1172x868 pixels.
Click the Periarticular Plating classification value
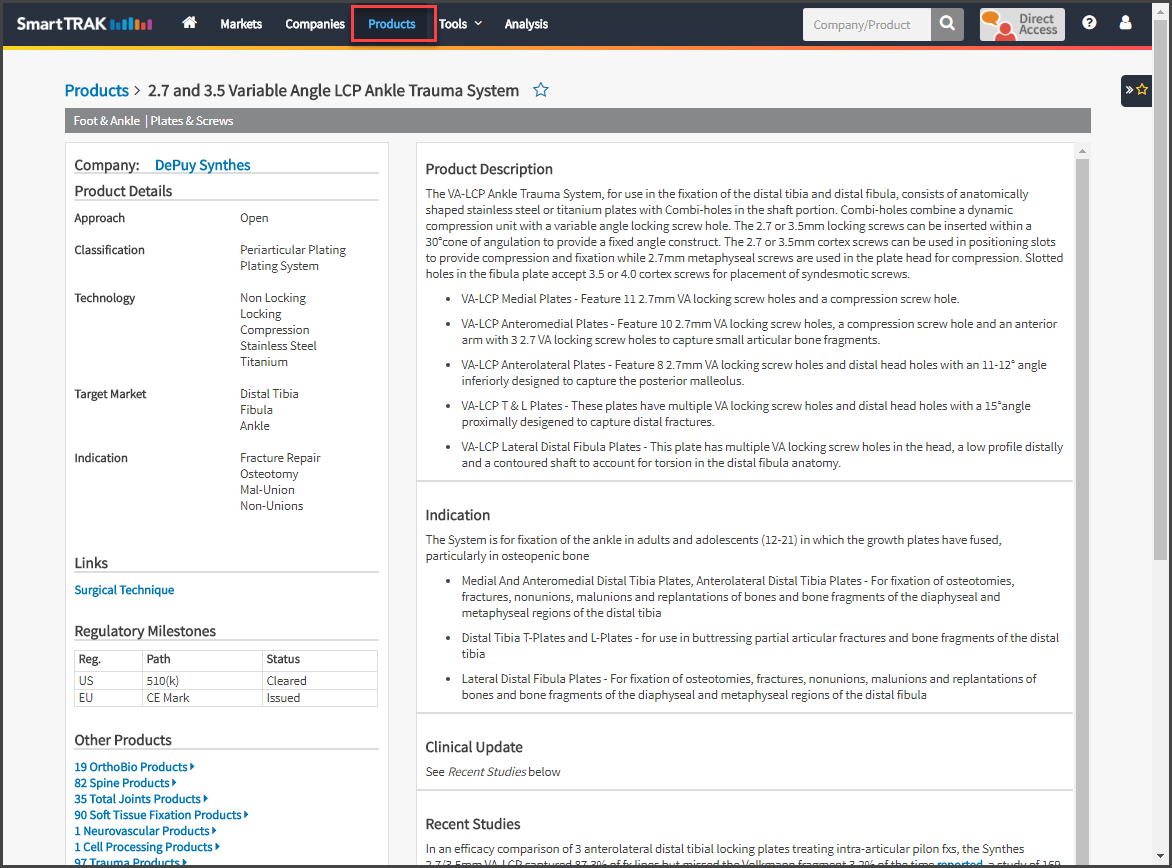pos(293,250)
